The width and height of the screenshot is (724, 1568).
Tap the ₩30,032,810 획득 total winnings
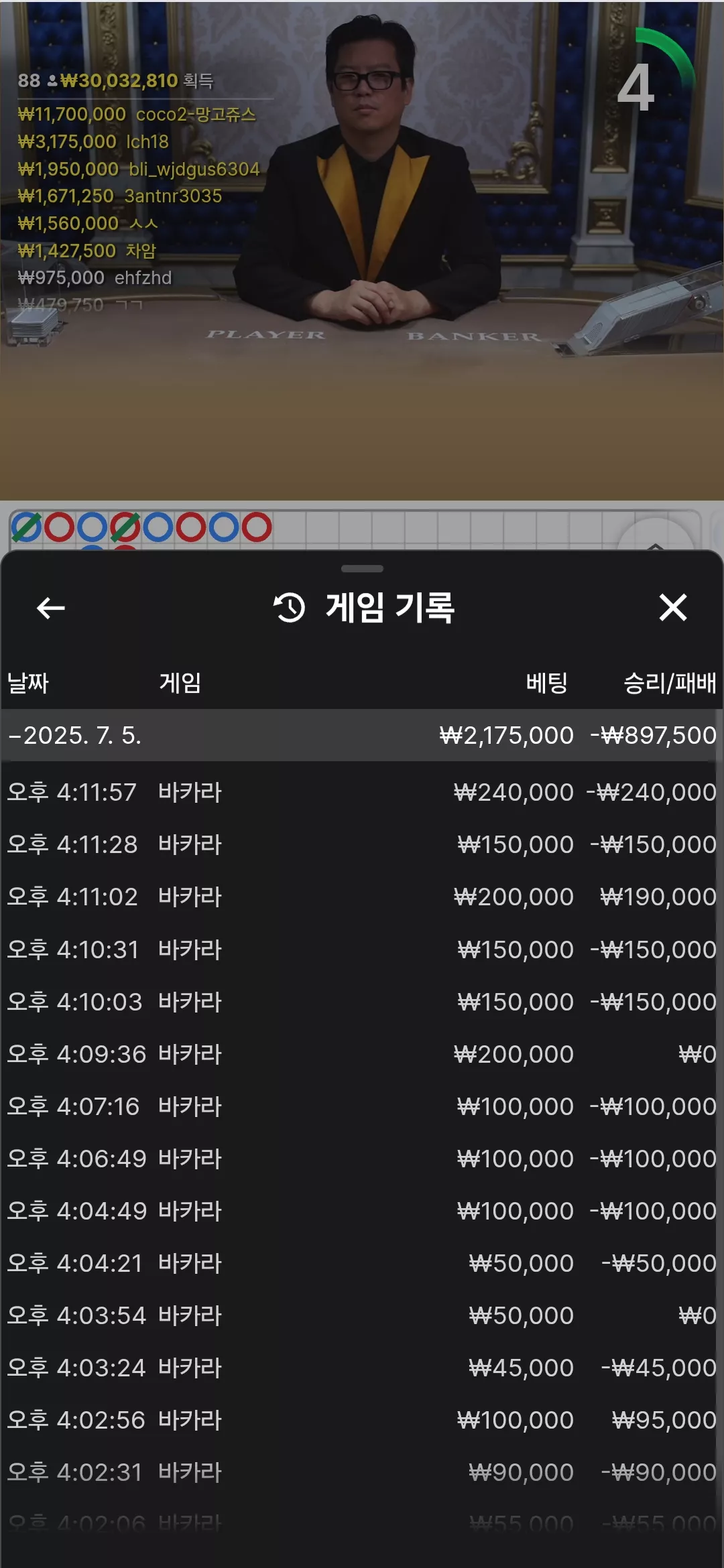coord(137,81)
